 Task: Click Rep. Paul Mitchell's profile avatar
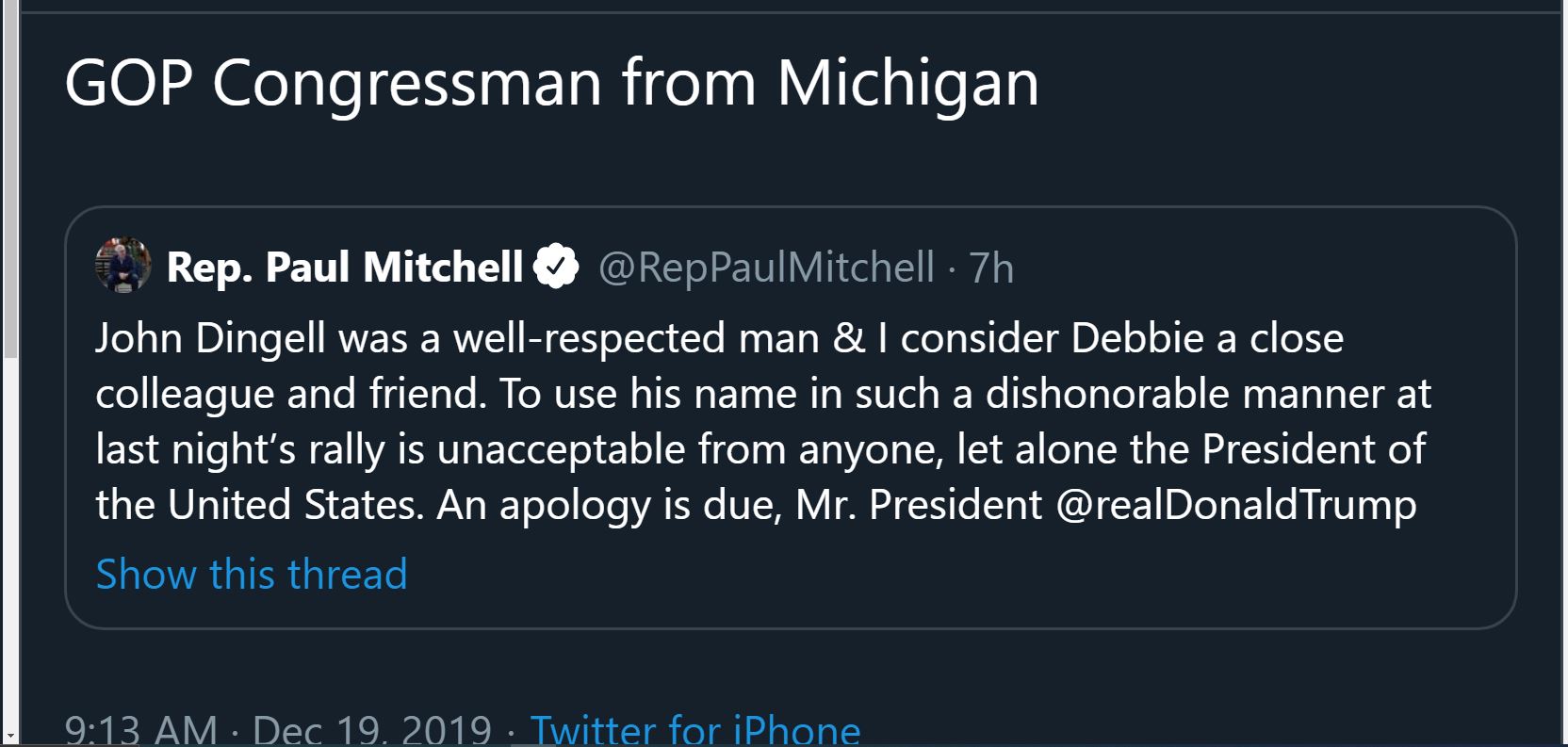(x=123, y=266)
